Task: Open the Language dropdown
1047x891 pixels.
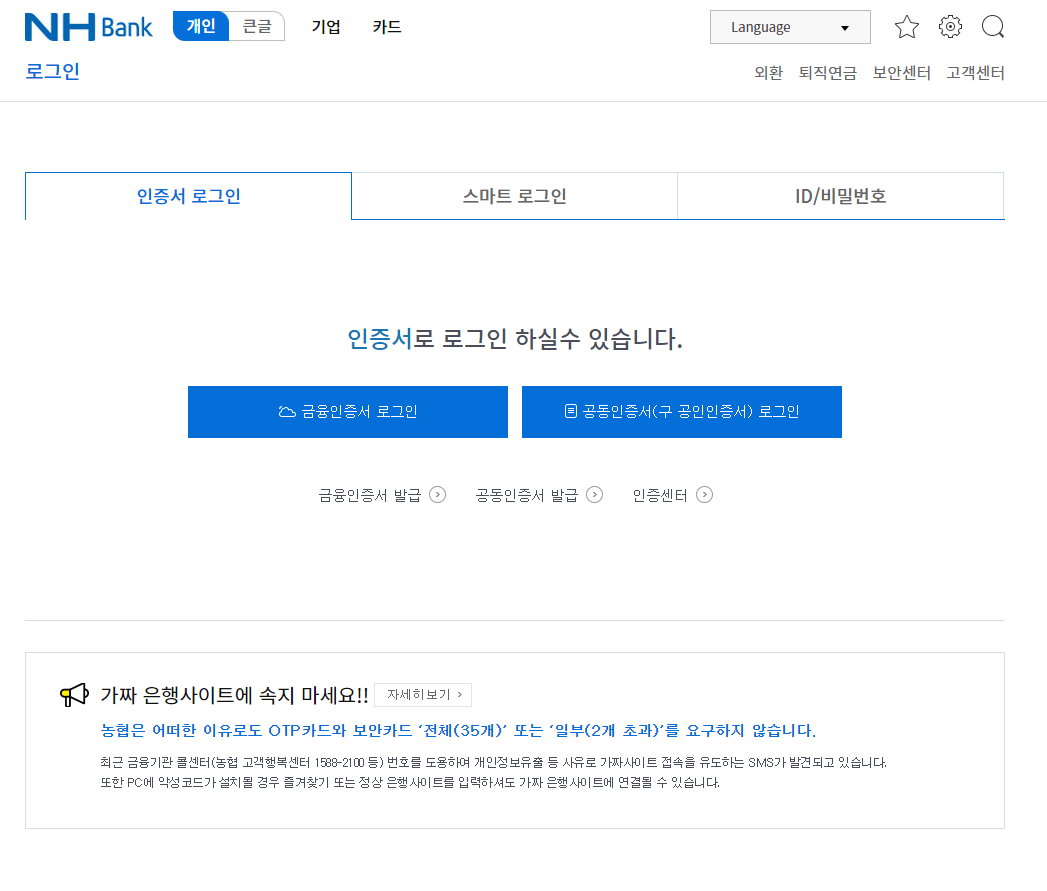Action: [789, 27]
